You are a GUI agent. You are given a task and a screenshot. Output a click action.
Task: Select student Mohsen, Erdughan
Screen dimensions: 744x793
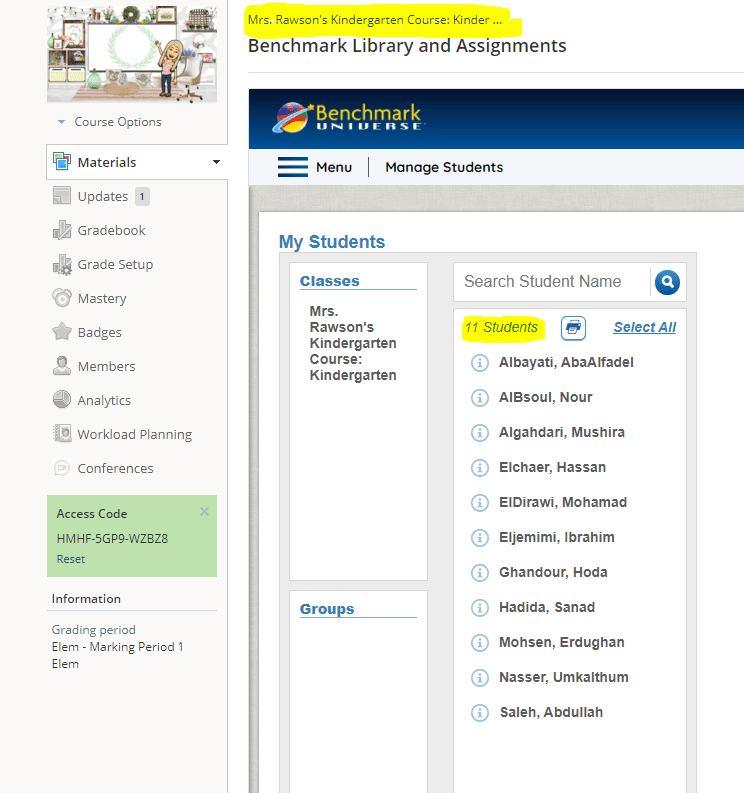[x=561, y=642]
